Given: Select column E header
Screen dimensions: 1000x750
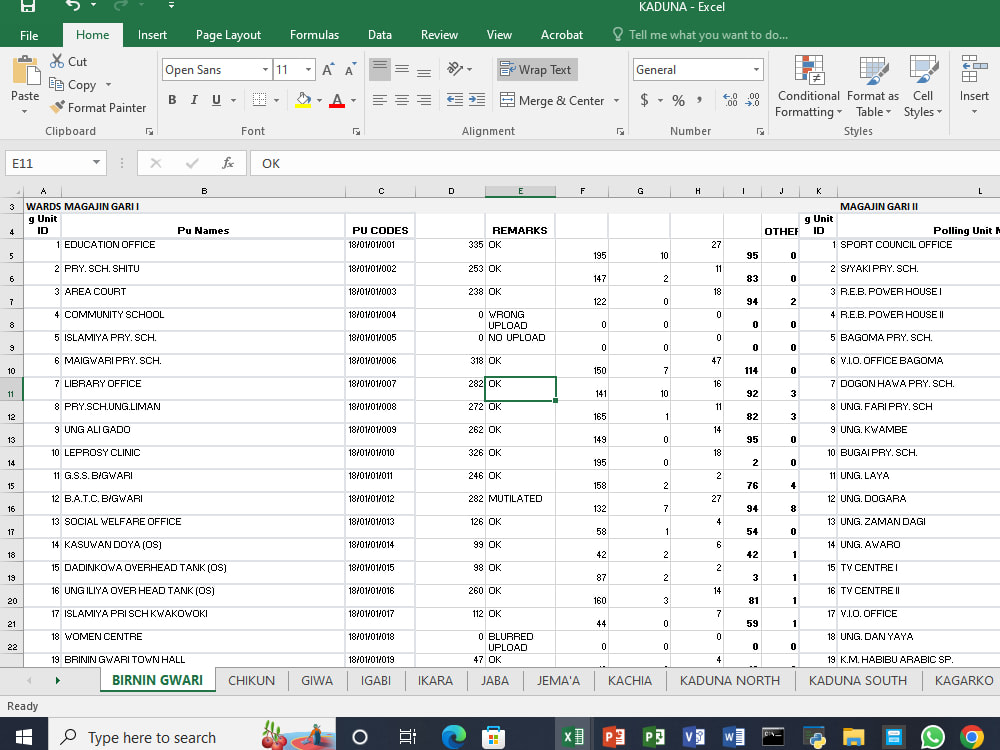Looking at the screenshot, I should 520,191.
